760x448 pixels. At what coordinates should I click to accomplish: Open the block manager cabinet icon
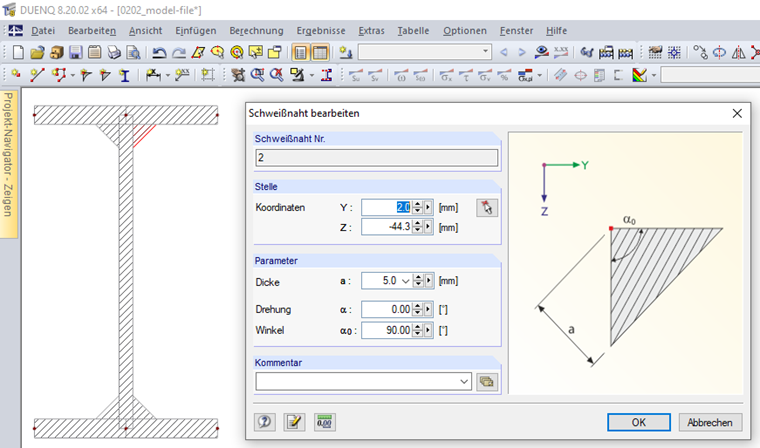[57, 52]
